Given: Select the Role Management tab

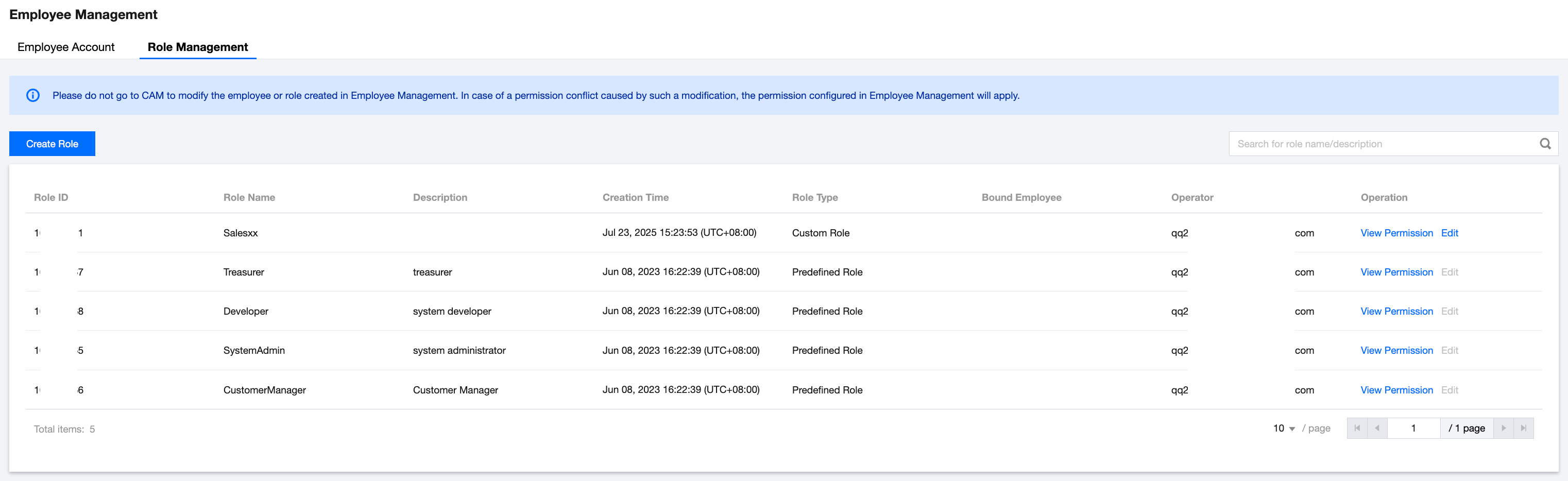Looking at the screenshot, I should 197,47.
